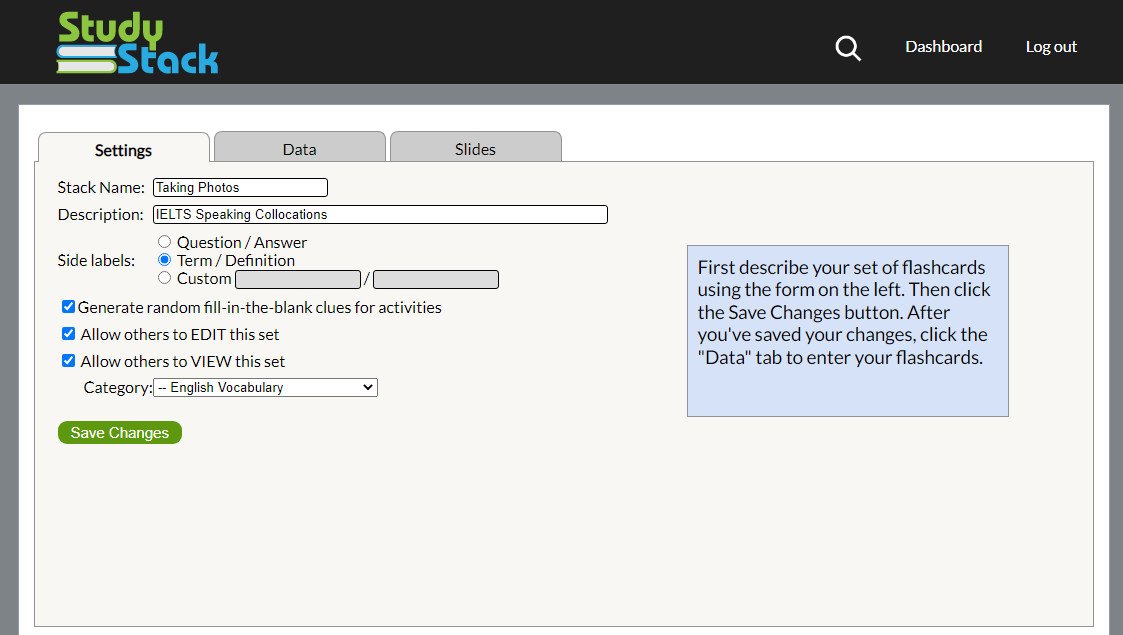Select the Settings tab

pyautogui.click(x=123, y=150)
